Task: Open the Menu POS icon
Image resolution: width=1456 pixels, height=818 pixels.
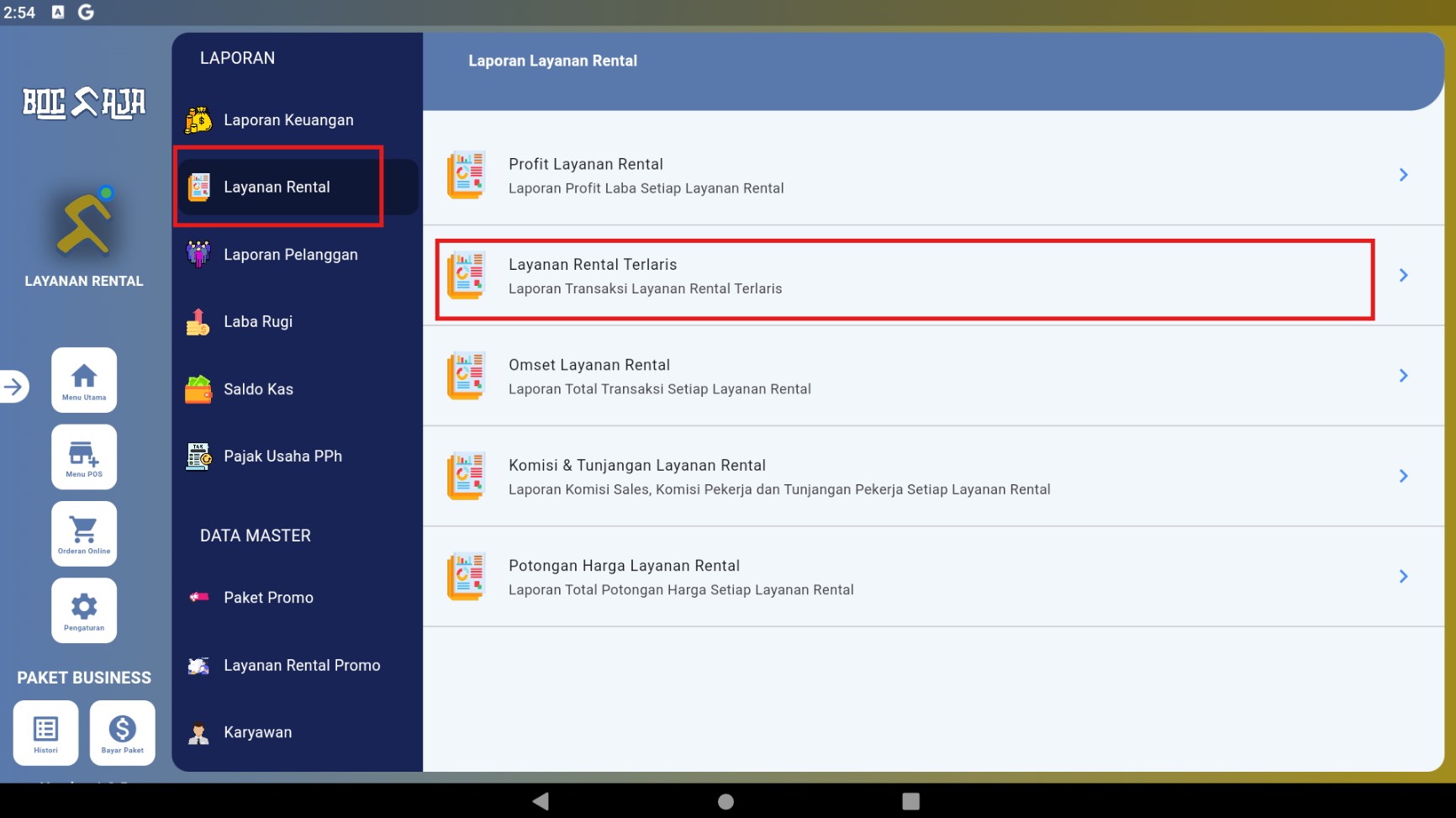Action: pos(84,456)
